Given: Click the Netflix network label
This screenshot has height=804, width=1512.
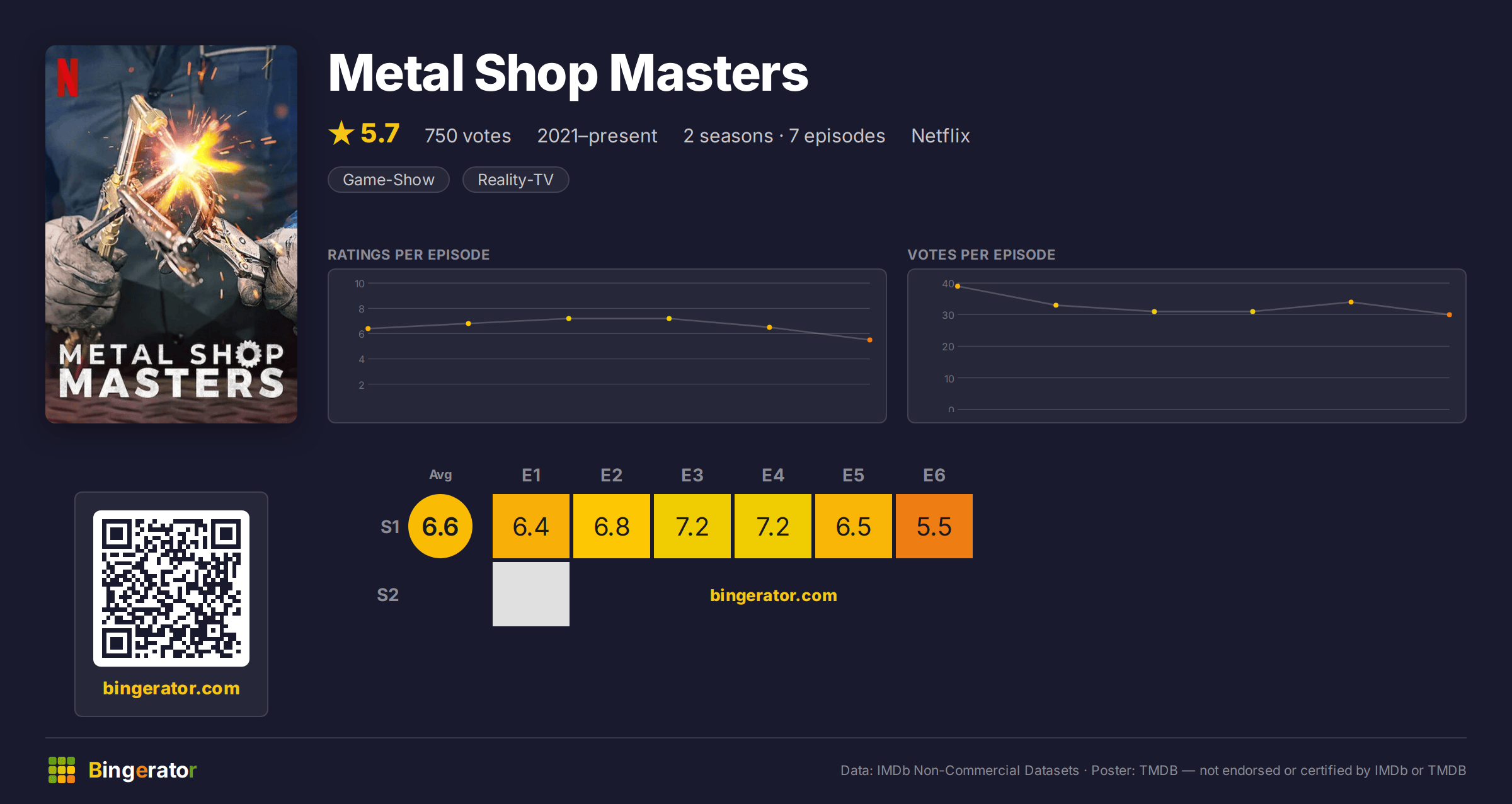Looking at the screenshot, I should [940, 135].
